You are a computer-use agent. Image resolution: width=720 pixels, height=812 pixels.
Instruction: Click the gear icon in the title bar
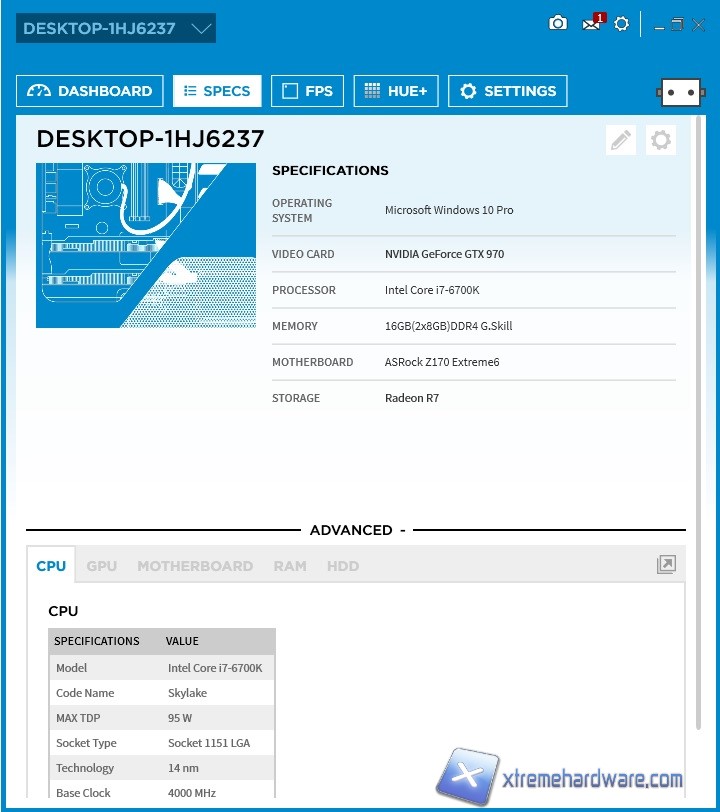pos(622,24)
